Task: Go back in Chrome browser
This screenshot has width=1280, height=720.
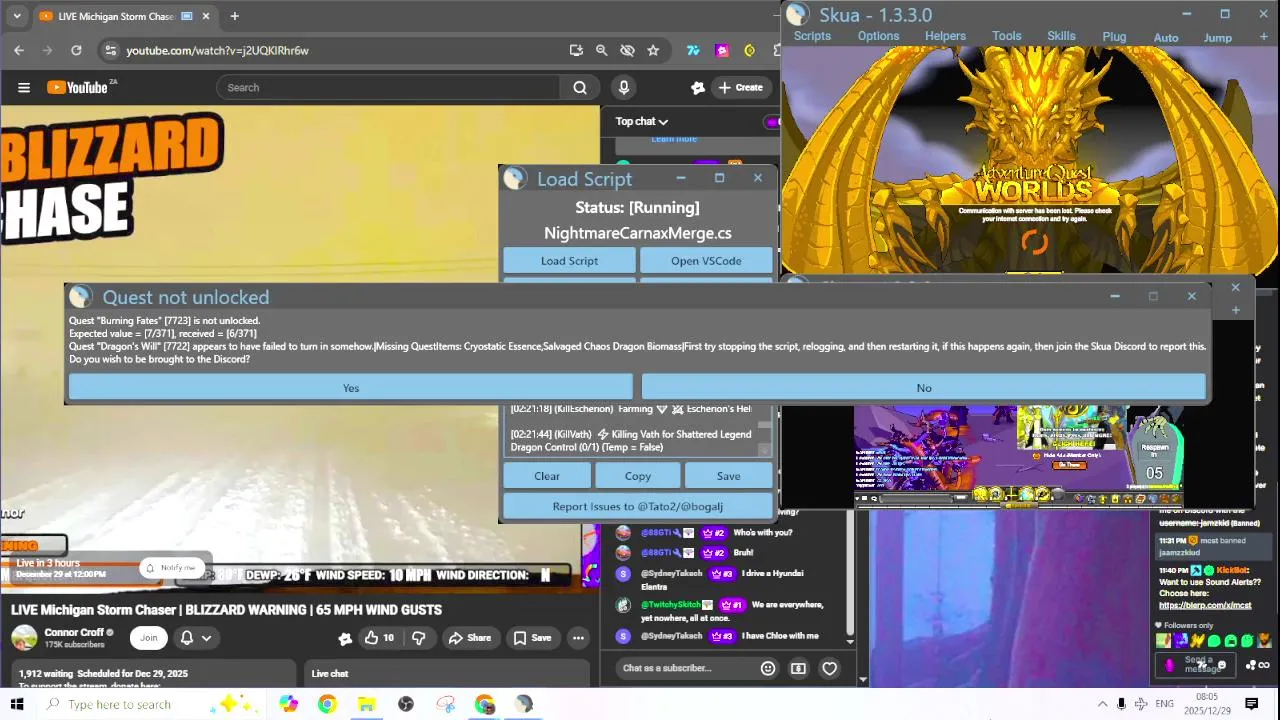Action: point(19,50)
